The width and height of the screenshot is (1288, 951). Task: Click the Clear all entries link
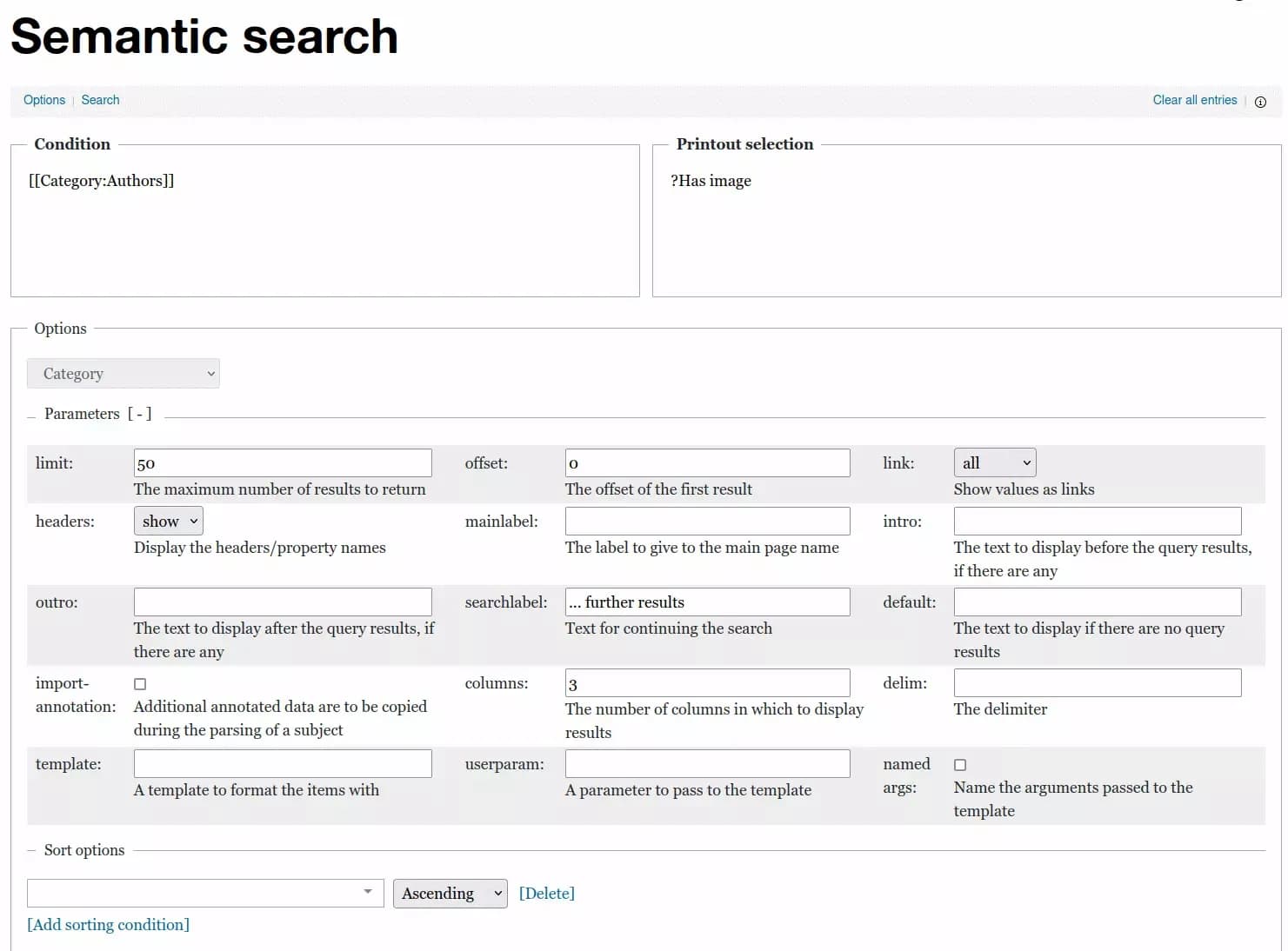click(1195, 100)
